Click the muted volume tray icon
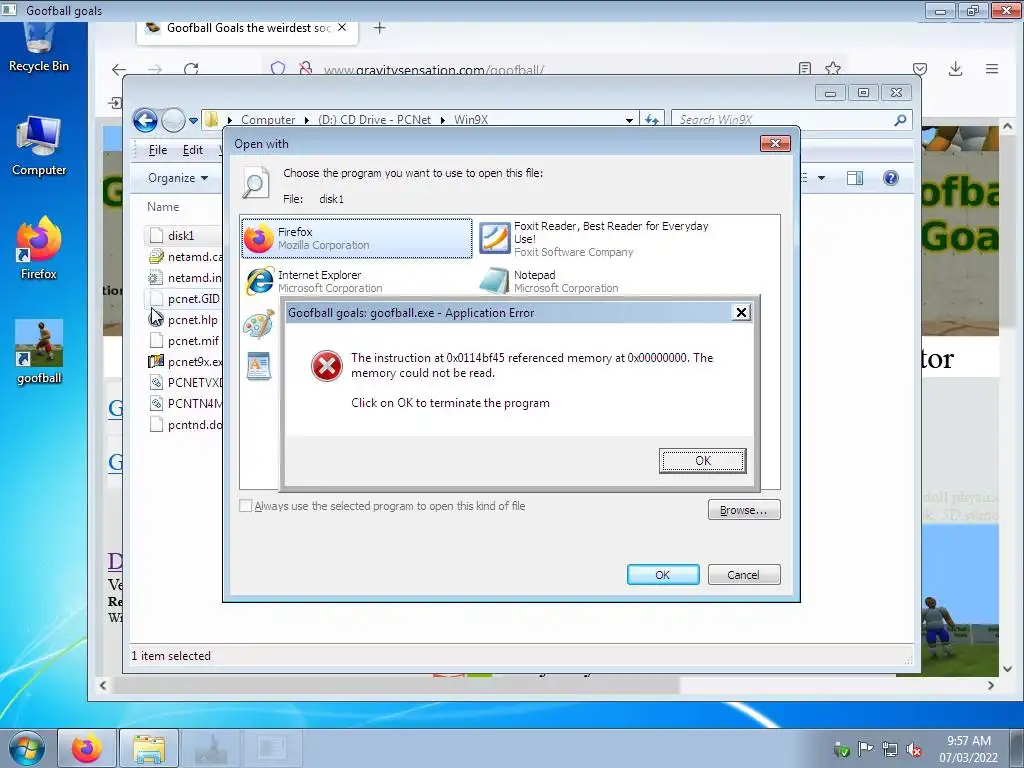Image resolution: width=1024 pixels, height=768 pixels. point(915,750)
